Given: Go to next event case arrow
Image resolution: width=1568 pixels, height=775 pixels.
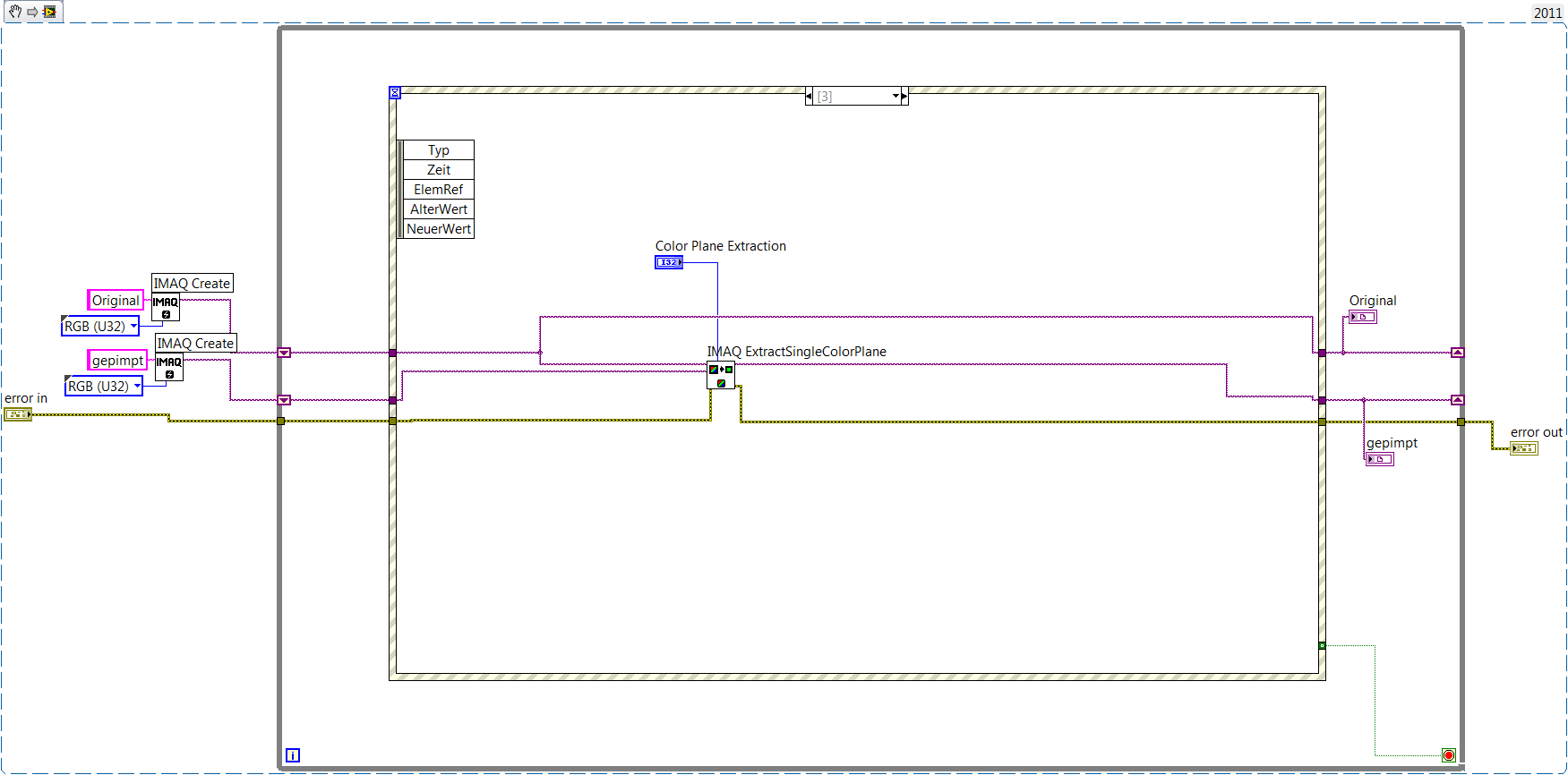Looking at the screenshot, I should tap(904, 96).
